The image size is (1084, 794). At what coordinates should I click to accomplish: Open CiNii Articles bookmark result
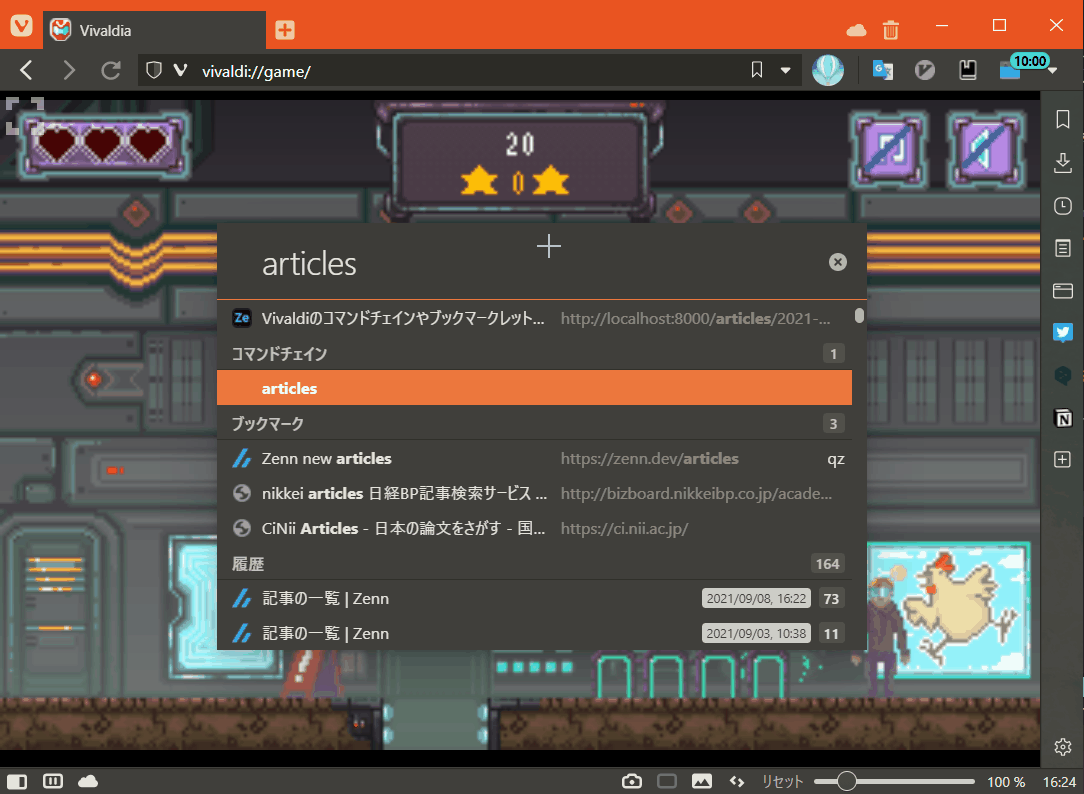click(534, 529)
